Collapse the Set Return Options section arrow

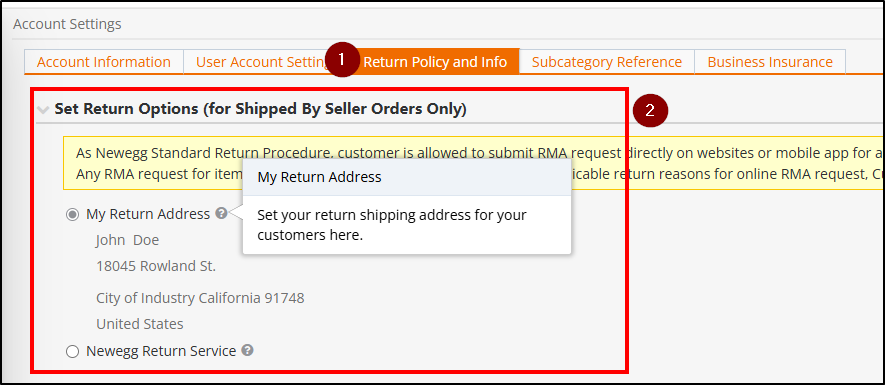click(43, 110)
